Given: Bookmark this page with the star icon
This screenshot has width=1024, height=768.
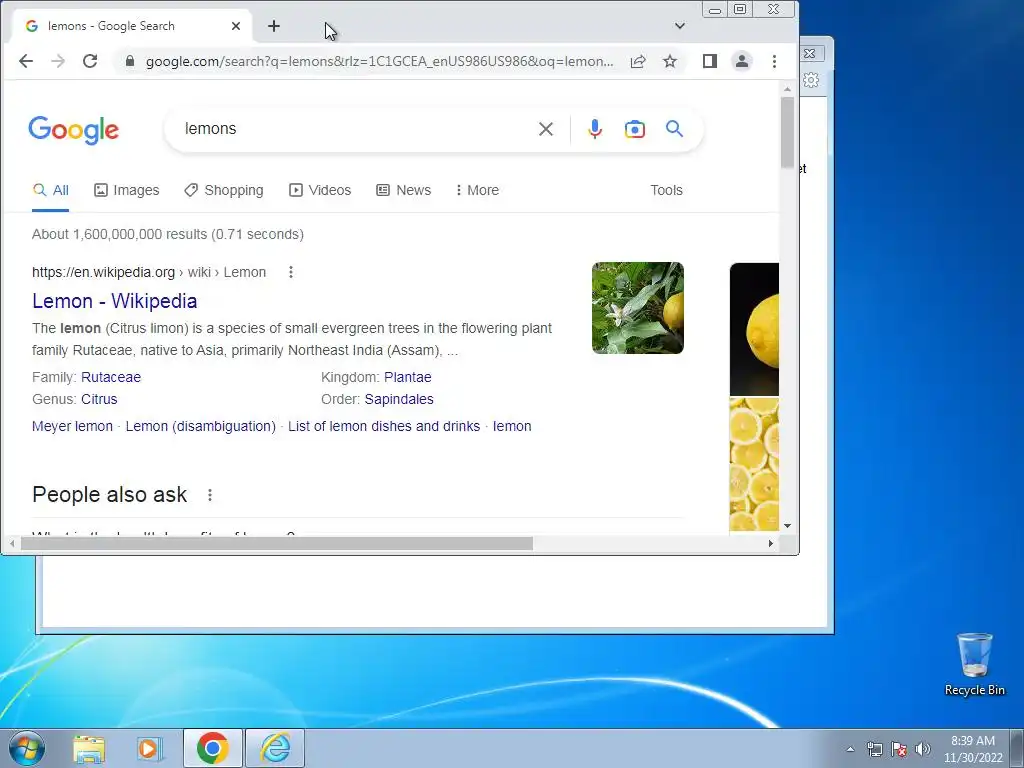Looking at the screenshot, I should pyautogui.click(x=669, y=61).
